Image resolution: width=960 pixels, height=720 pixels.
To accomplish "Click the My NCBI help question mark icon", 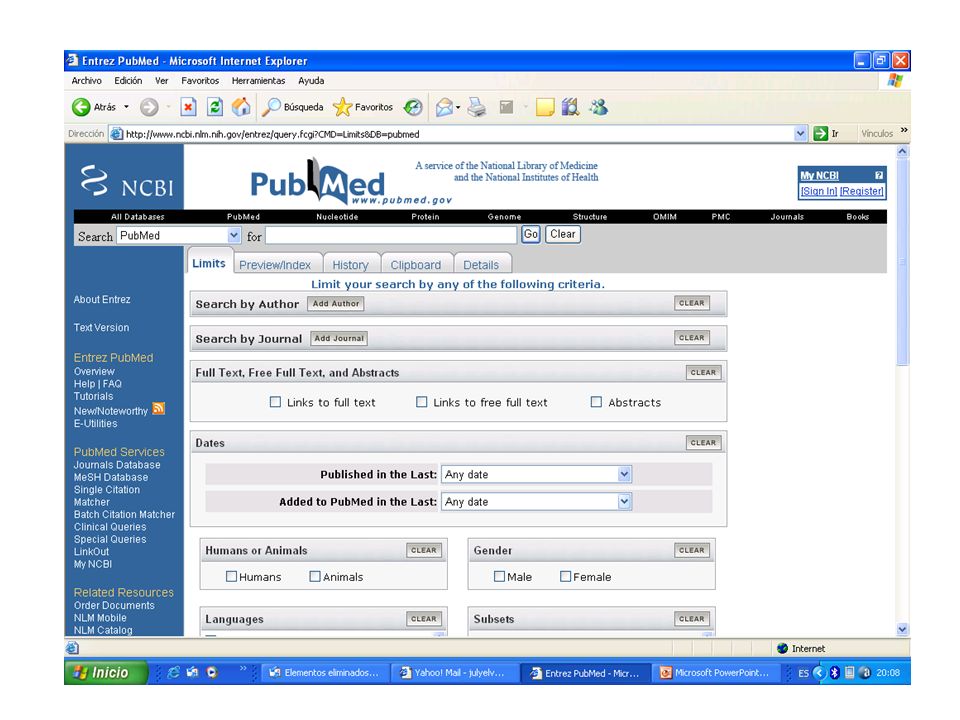I will (x=879, y=175).
